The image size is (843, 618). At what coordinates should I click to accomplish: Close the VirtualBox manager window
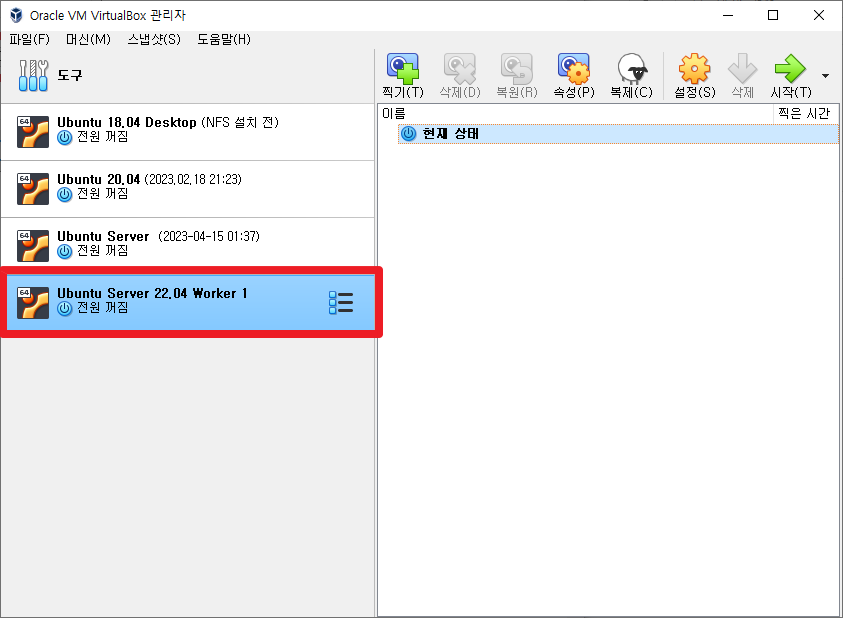pos(819,15)
